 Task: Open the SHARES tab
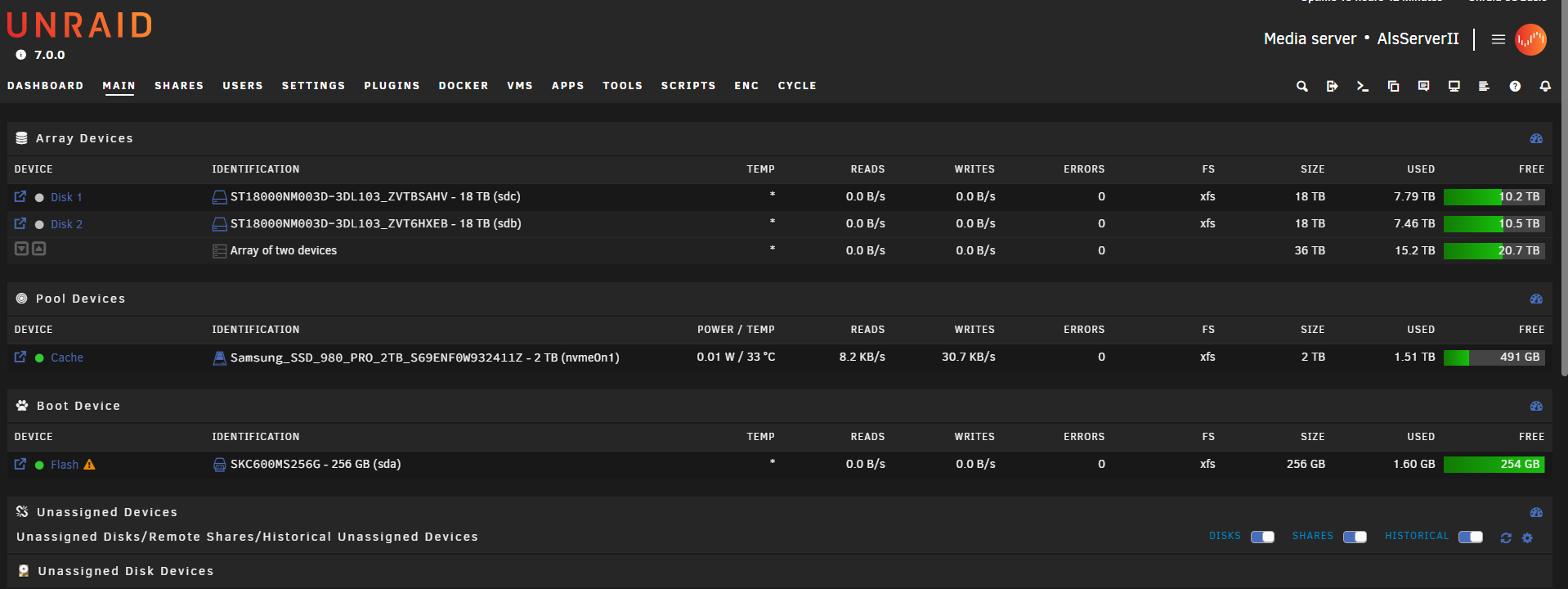click(179, 85)
